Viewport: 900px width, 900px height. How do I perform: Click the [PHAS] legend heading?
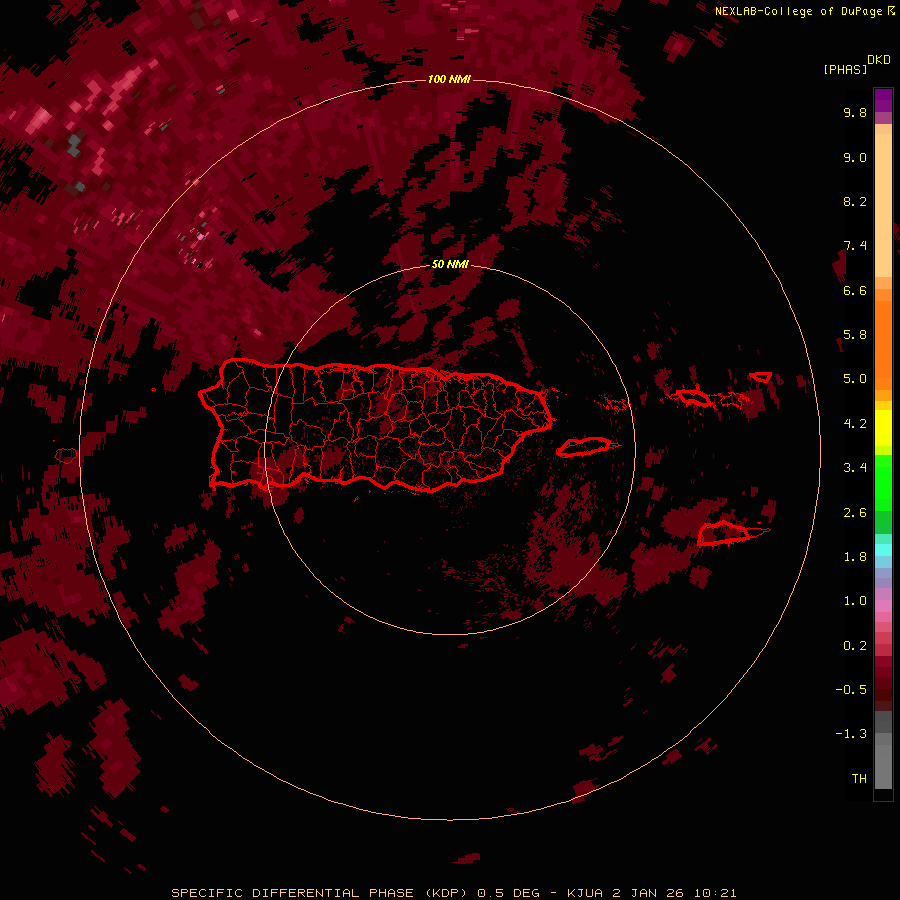pyautogui.click(x=845, y=69)
